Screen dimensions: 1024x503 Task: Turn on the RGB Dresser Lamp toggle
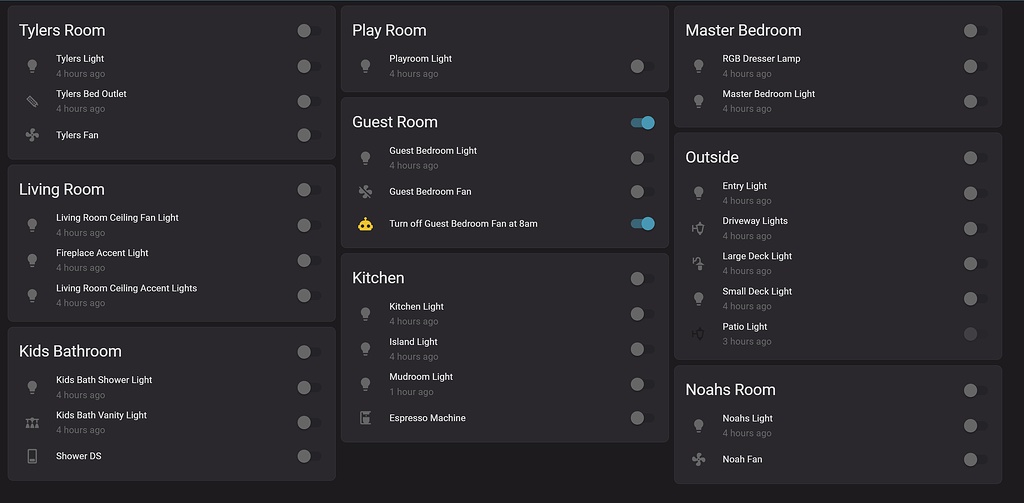975,66
